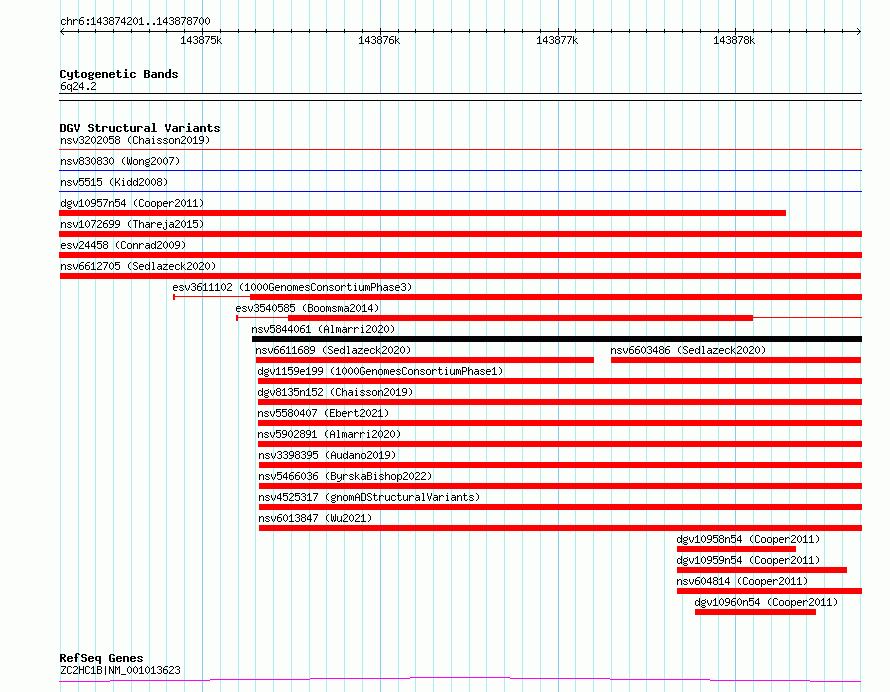Screen dimensions: 890x692
Task: Click the red bar beneath nsv6603486
Action: pos(736,360)
